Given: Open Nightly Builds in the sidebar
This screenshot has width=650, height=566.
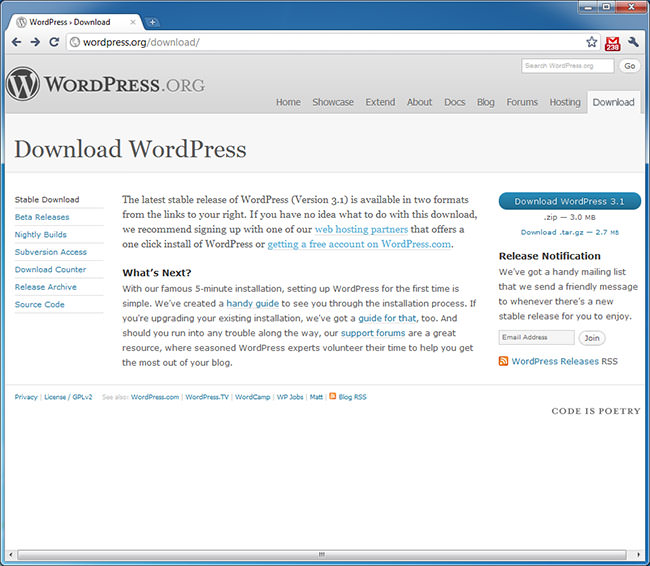Looking at the screenshot, I should 41,235.
